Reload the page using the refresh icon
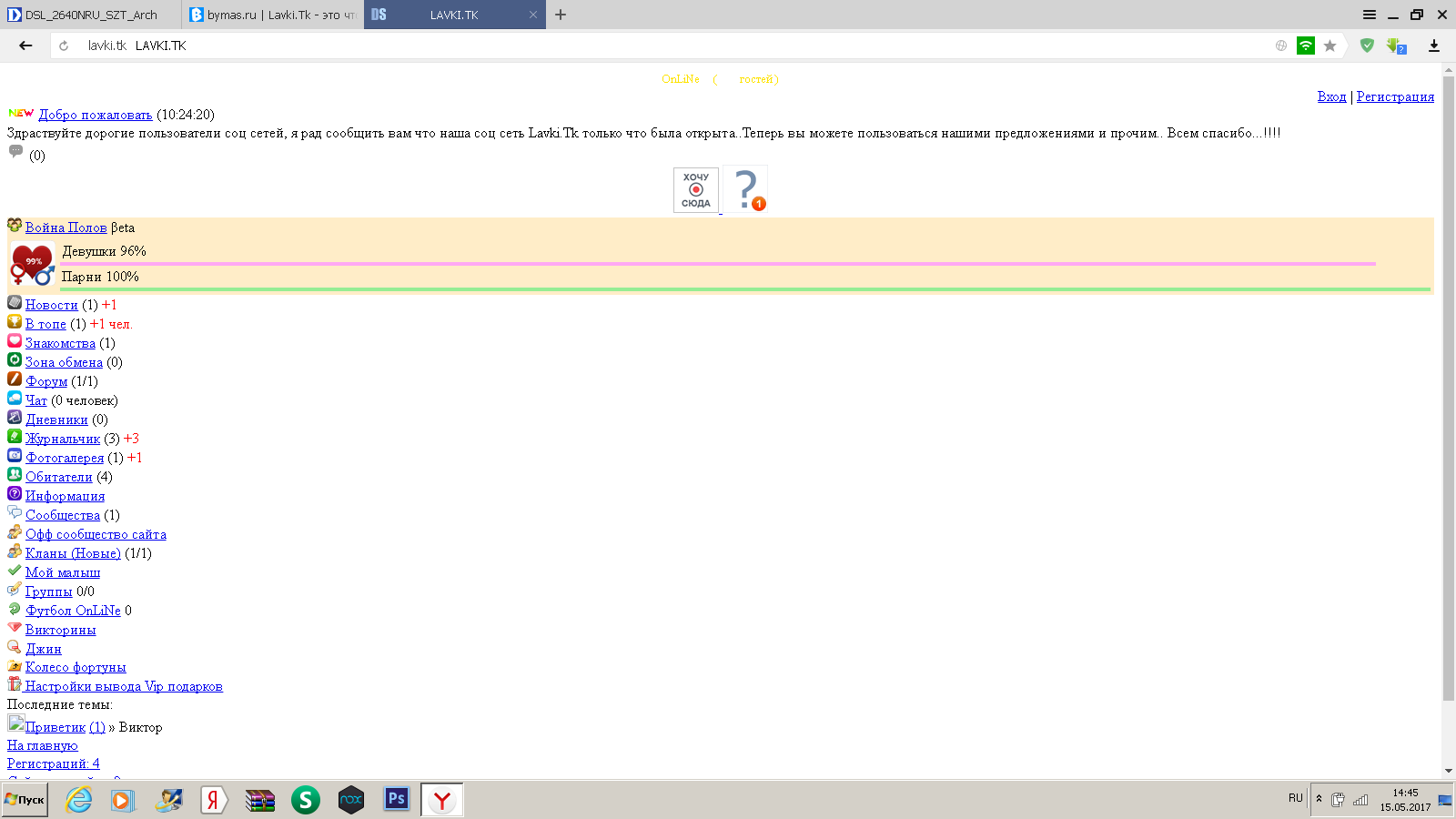This screenshot has width=1456, height=819. coord(64,45)
